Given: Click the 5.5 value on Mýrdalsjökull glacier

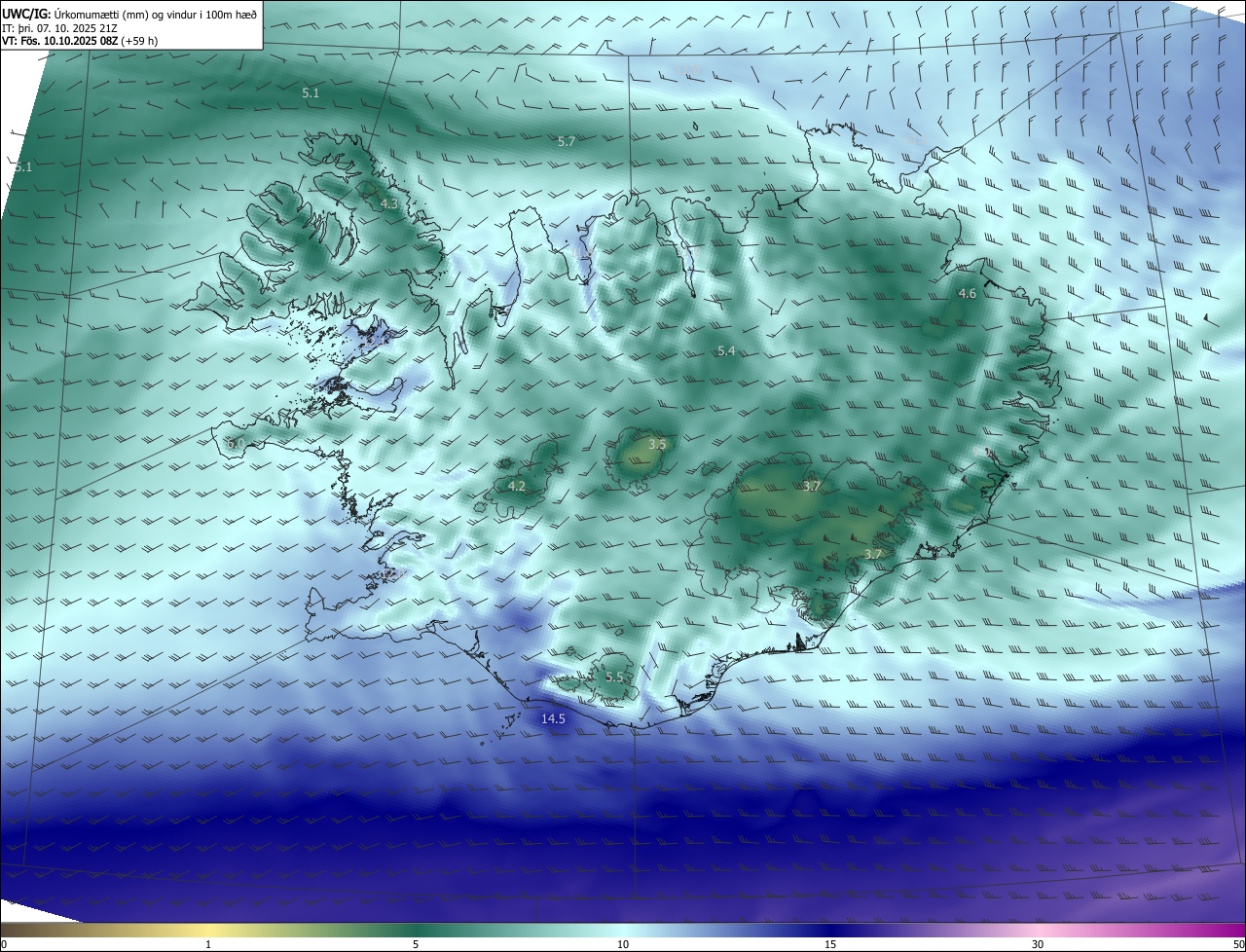Looking at the screenshot, I should [614, 677].
